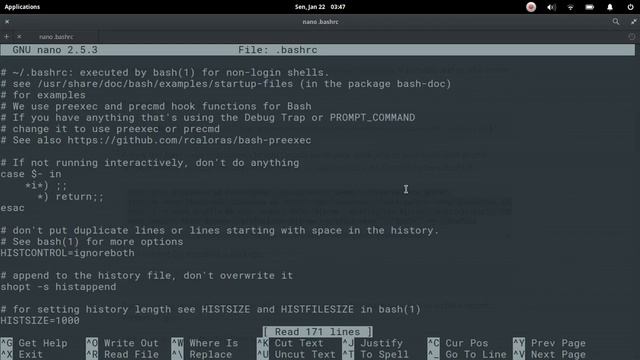Click the HISTCONTROL=ignoreboth line
Screen dimensions: 640x360
pos(67,253)
